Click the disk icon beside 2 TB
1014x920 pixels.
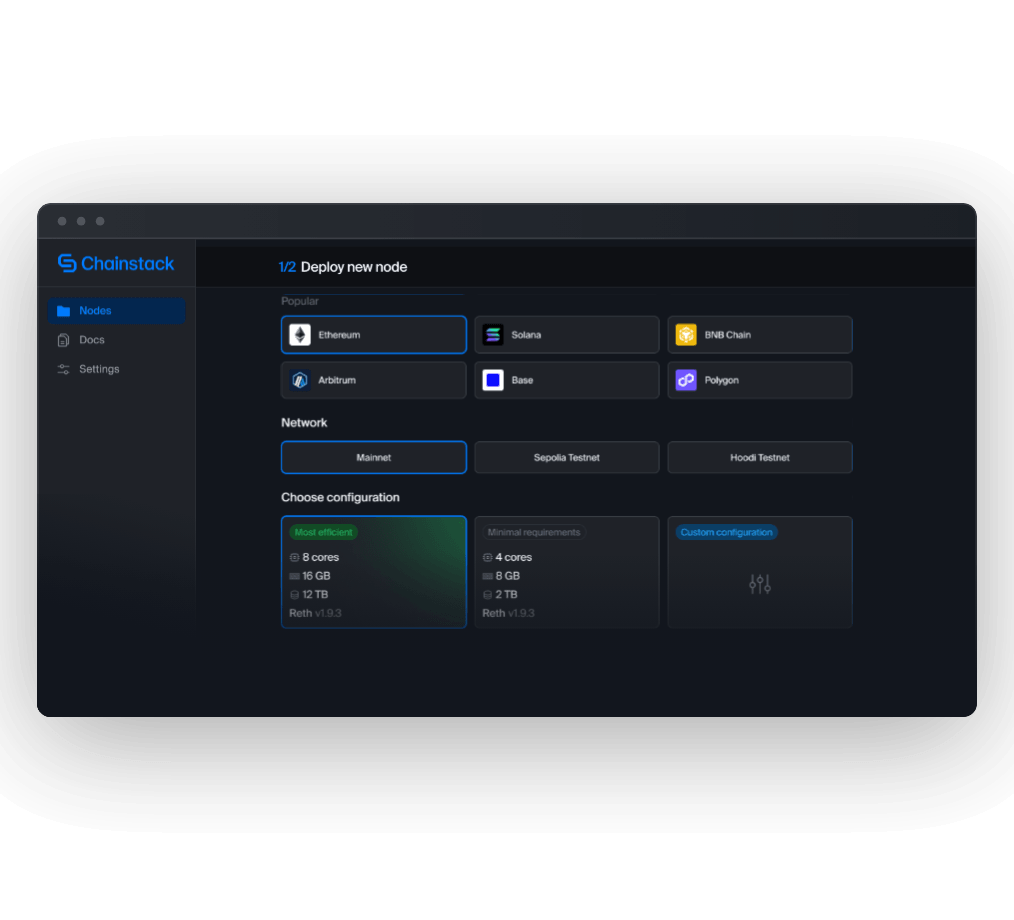(488, 595)
